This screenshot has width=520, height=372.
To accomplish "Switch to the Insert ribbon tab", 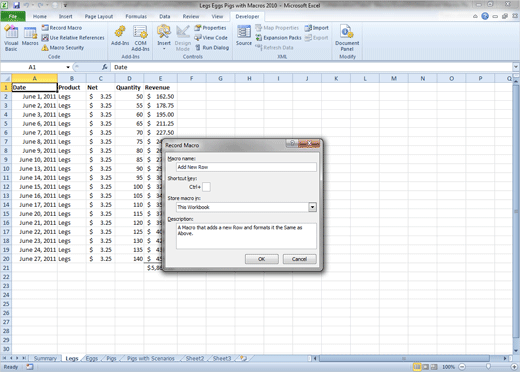I will (65, 16).
